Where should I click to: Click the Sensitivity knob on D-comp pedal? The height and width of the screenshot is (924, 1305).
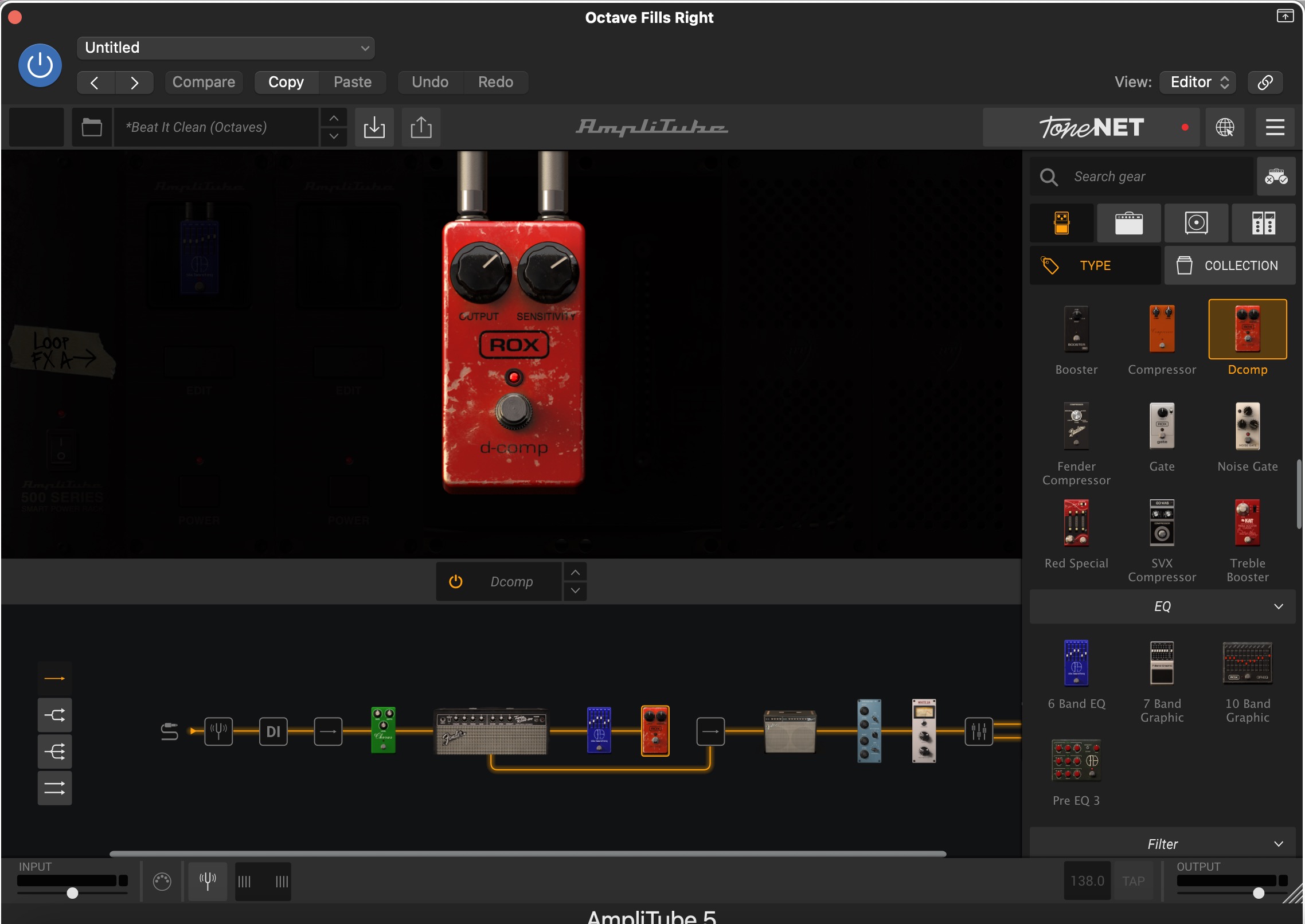pos(548,272)
